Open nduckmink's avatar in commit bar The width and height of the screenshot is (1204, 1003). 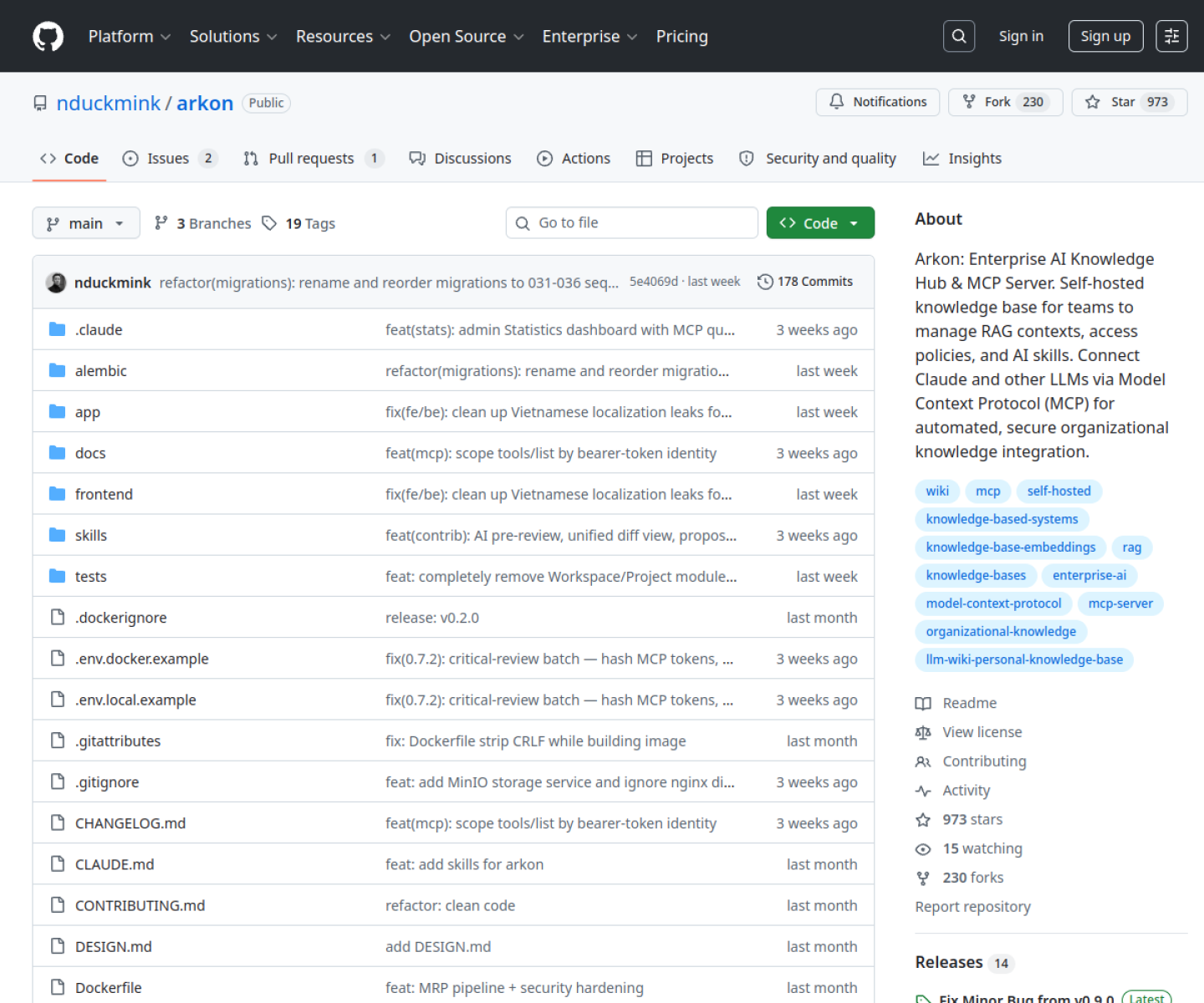56,283
